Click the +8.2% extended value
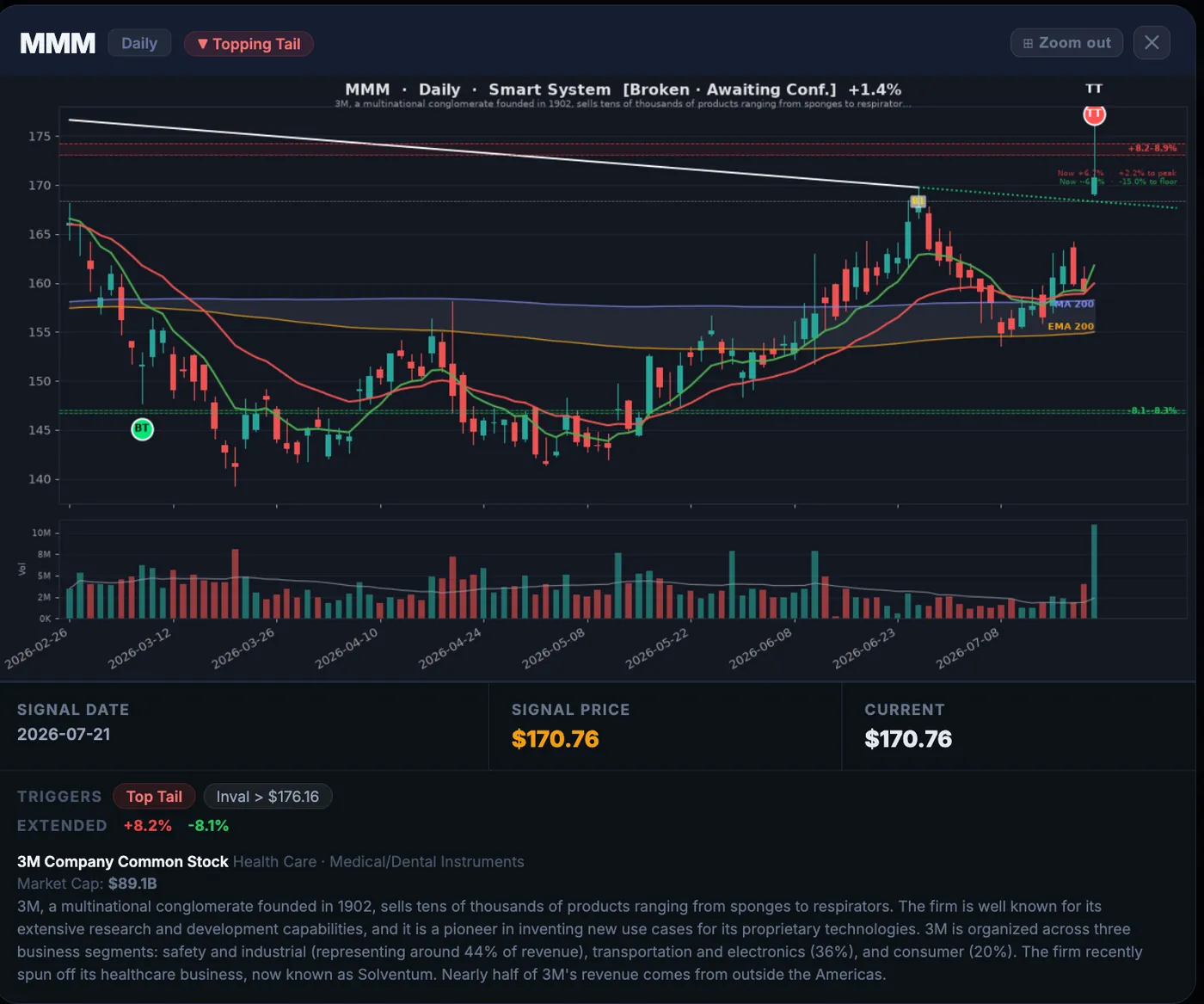The height and width of the screenshot is (1004, 1204). tap(147, 825)
